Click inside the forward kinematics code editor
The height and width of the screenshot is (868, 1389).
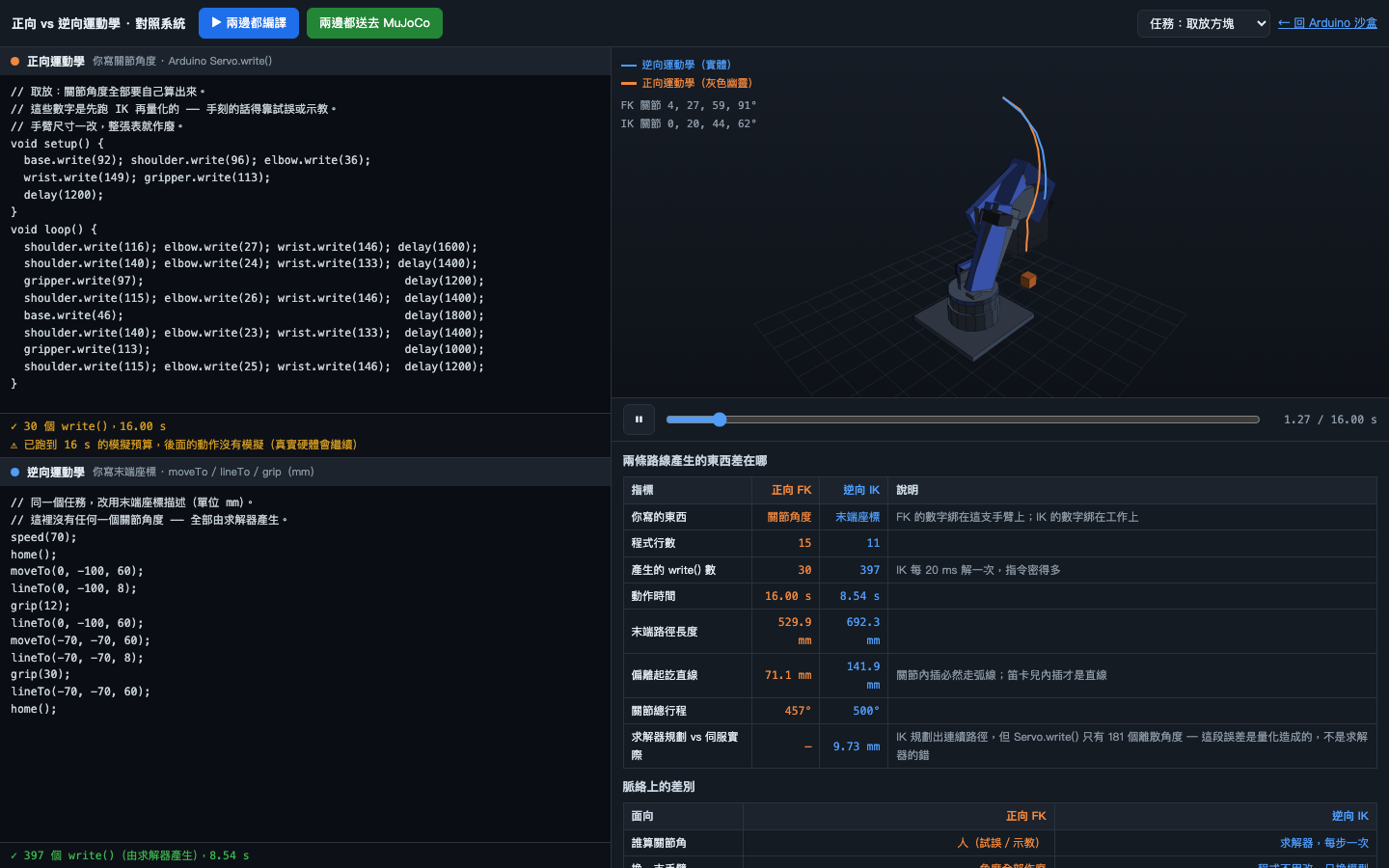click(x=305, y=244)
